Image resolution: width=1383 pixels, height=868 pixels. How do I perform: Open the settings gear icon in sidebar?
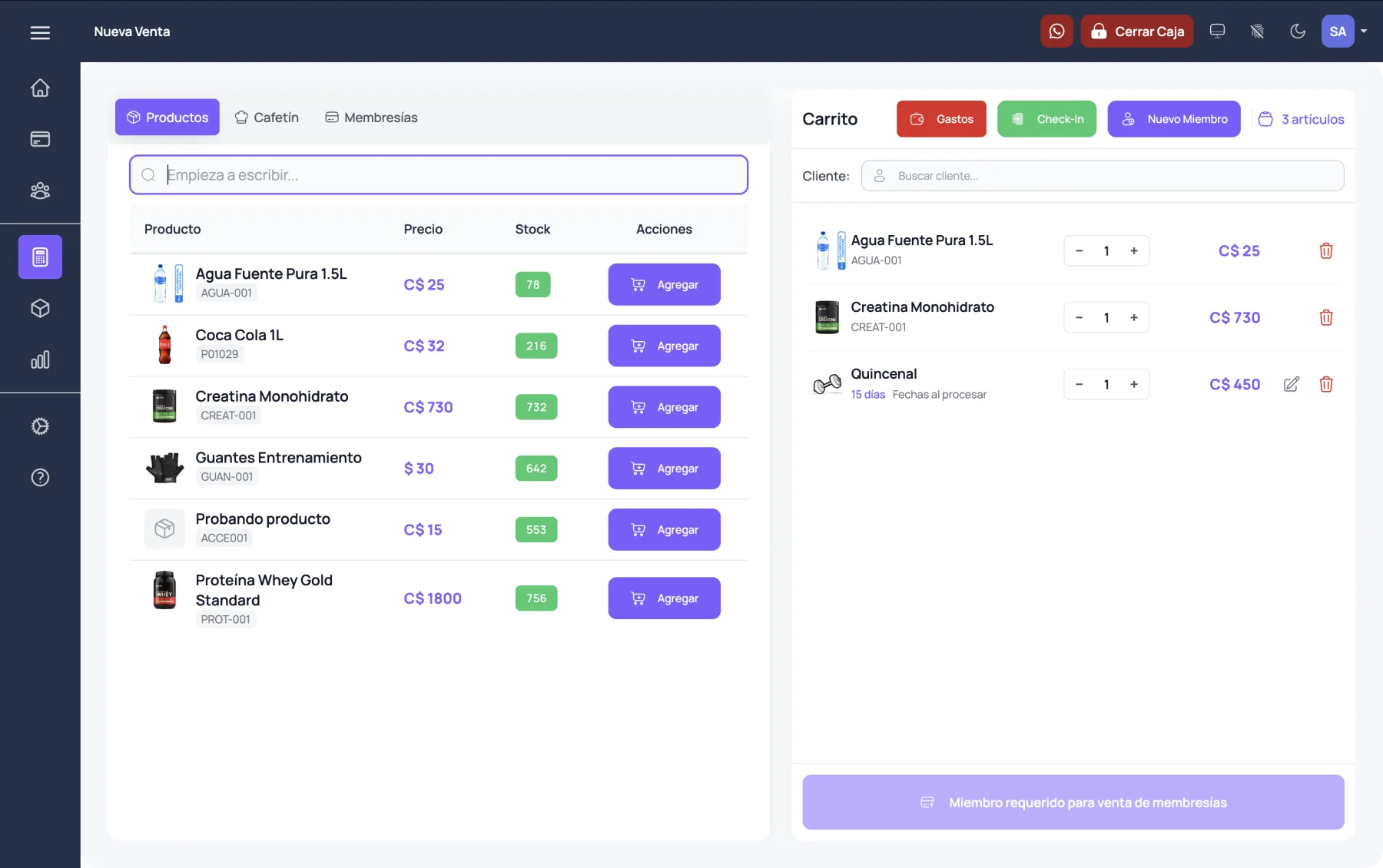pos(40,426)
